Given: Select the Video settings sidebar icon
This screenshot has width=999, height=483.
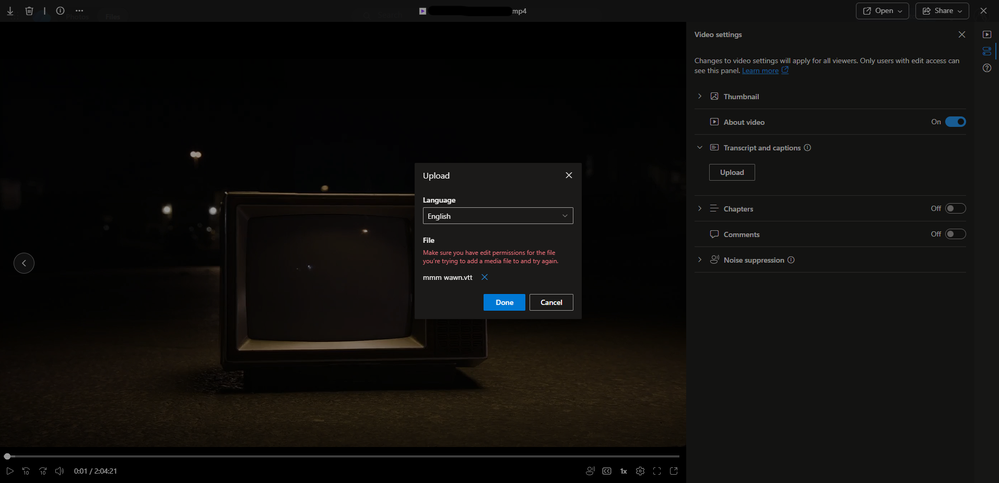Looking at the screenshot, I should (986, 51).
